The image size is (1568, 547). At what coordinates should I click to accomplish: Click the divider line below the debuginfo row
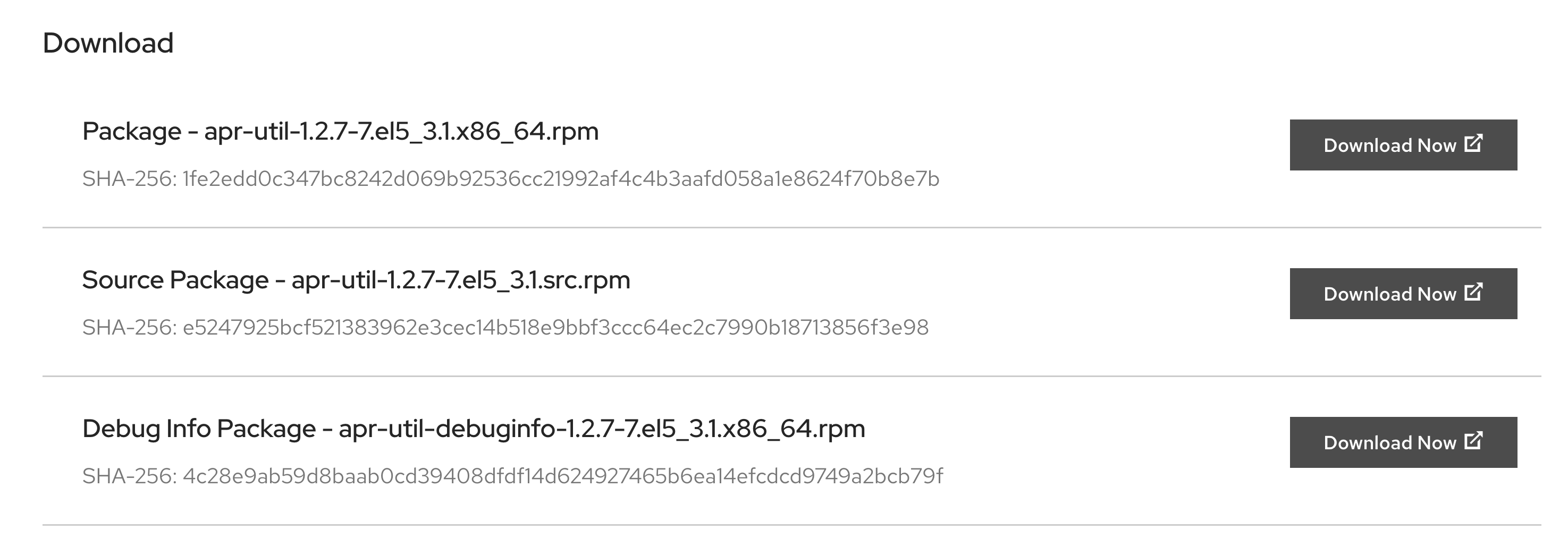pos(791,525)
